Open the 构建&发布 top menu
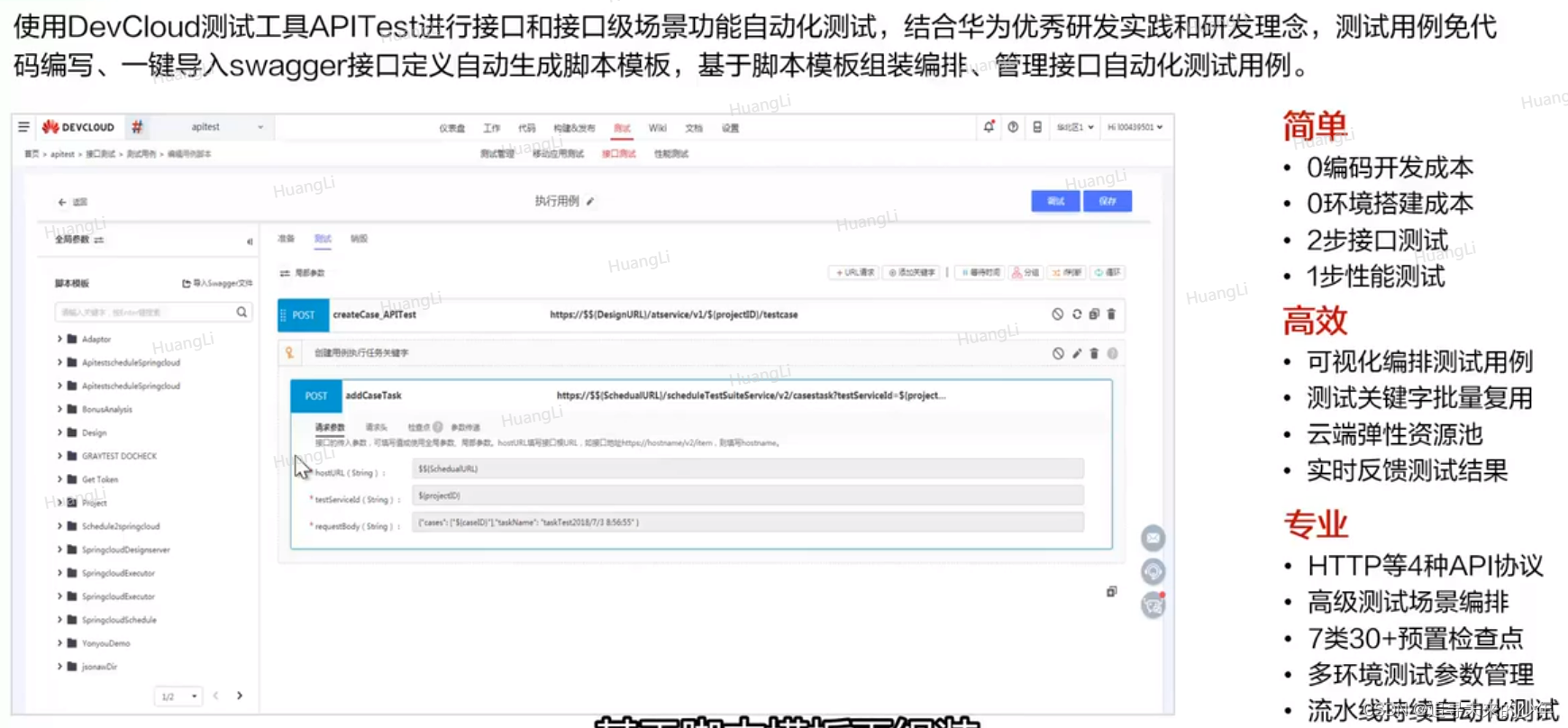Screen dimensions: 1568x728 click(574, 128)
